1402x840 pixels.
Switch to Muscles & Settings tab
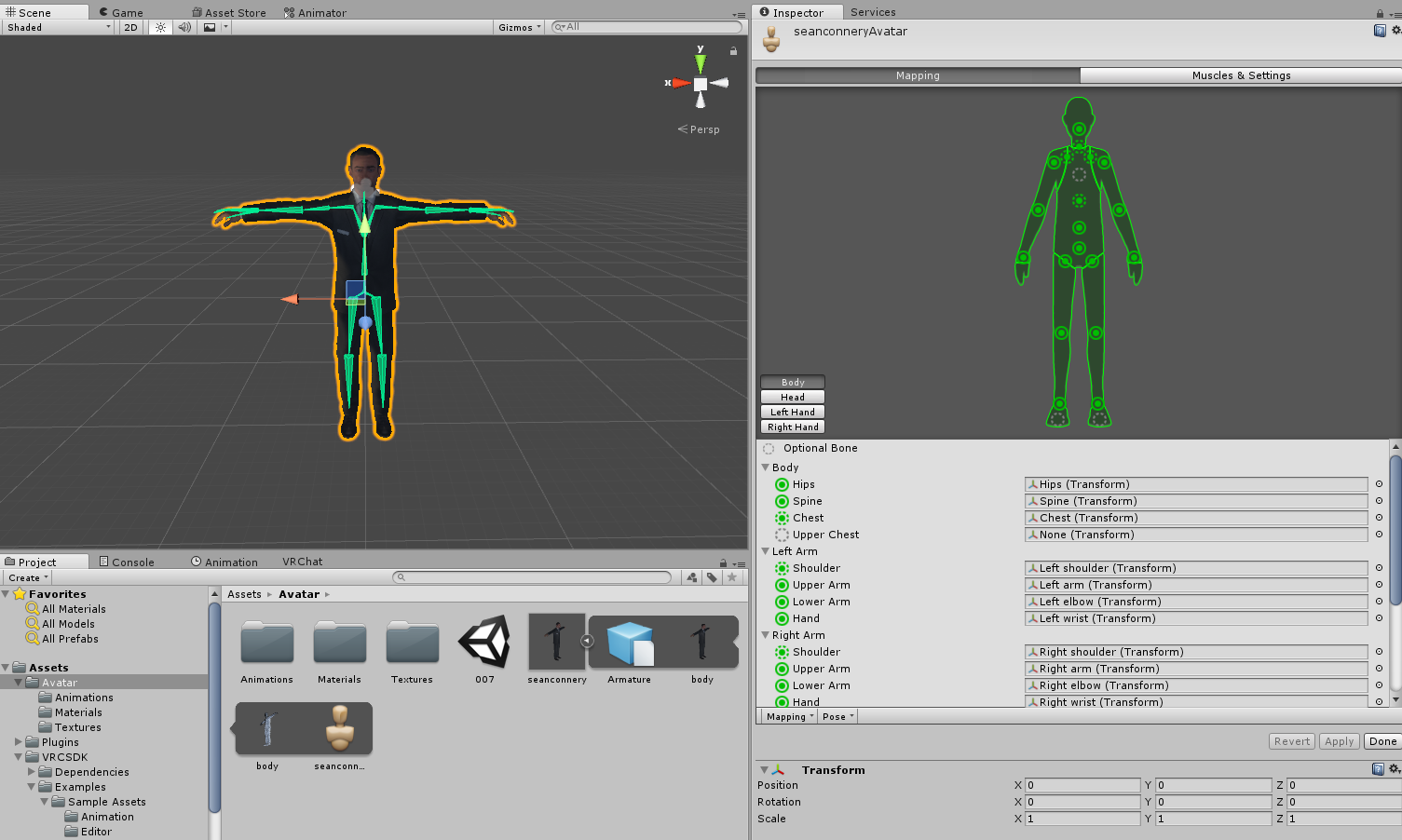tap(1241, 75)
